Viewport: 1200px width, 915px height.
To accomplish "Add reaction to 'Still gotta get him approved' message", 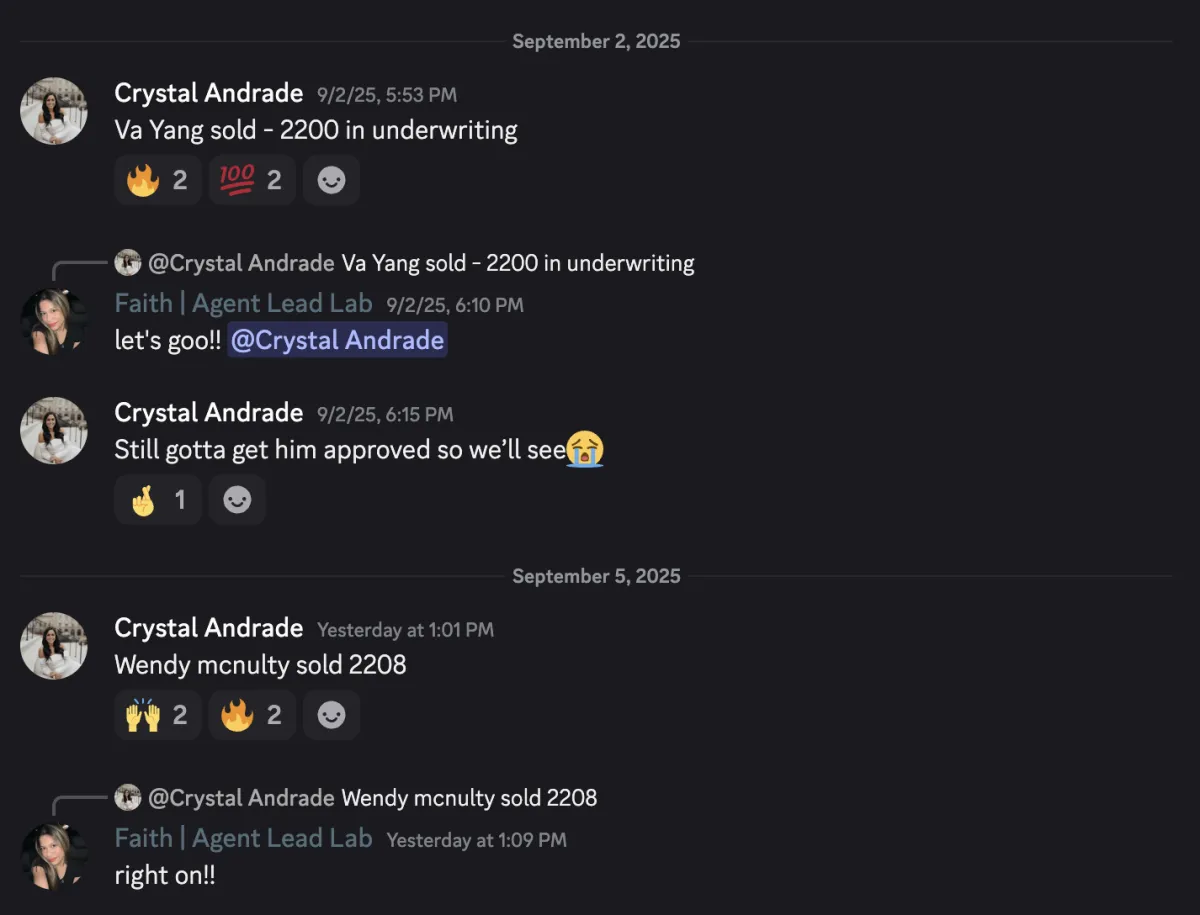I will pyautogui.click(x=237, y=500).
